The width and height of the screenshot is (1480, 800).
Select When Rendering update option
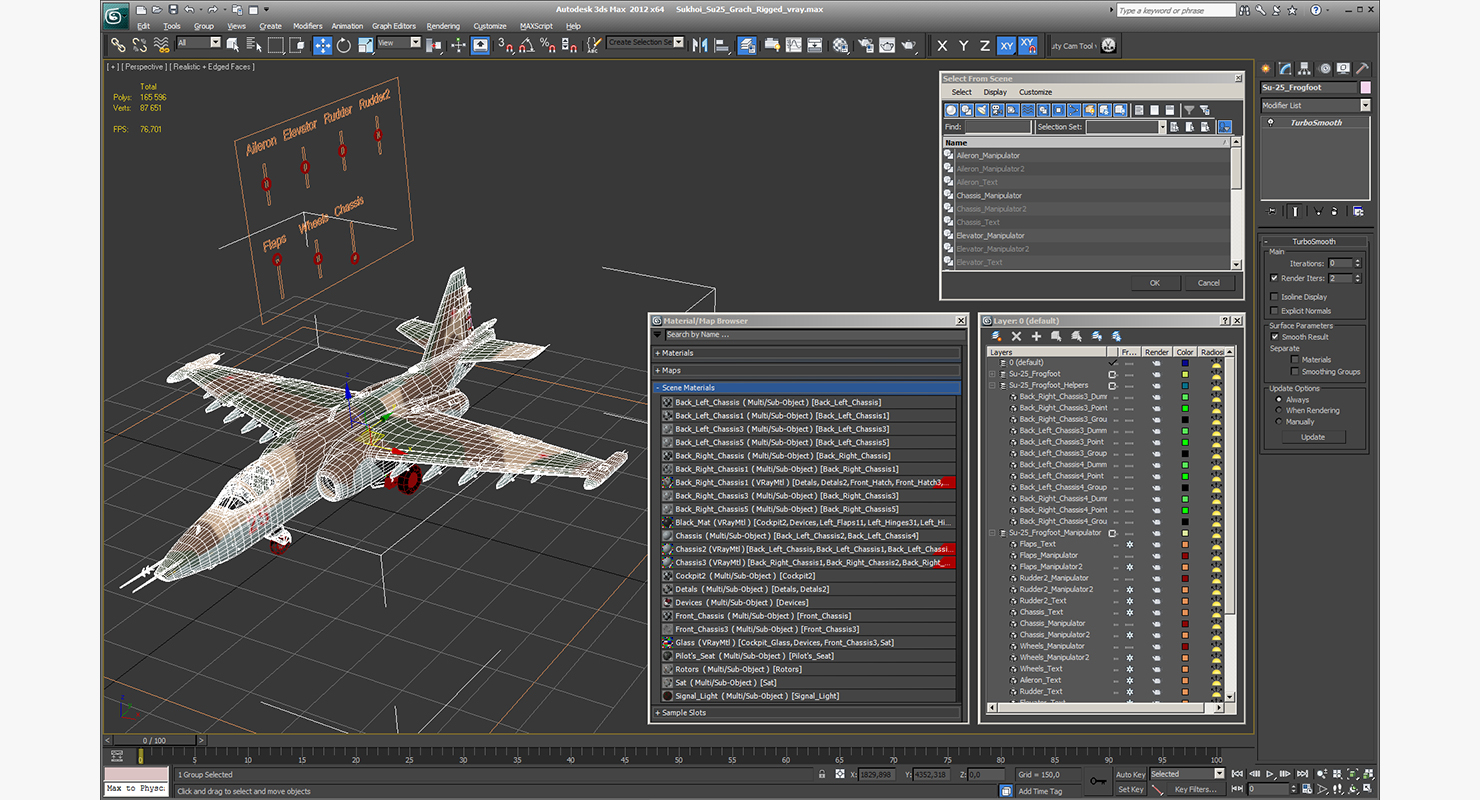[x=1278, y=411]
